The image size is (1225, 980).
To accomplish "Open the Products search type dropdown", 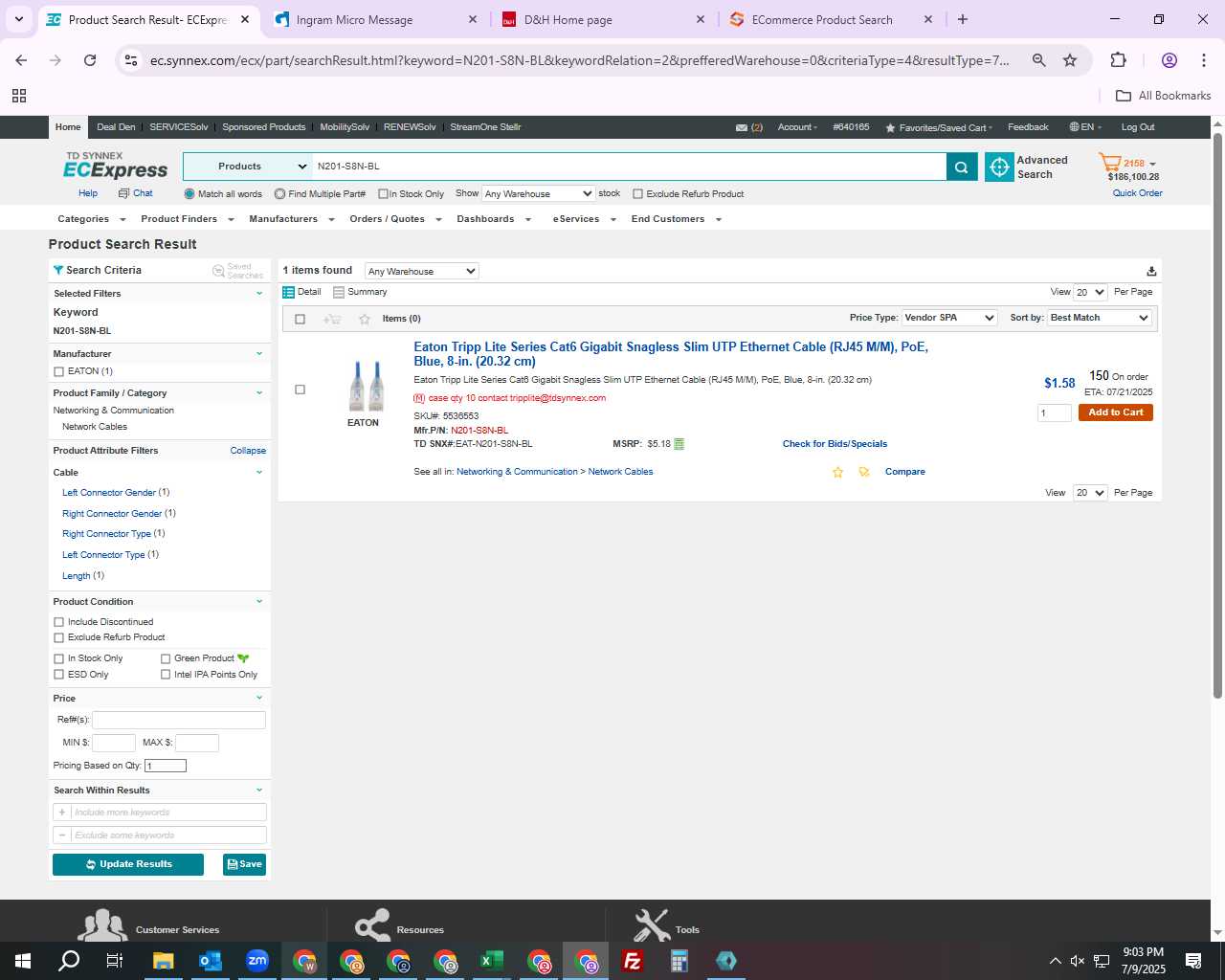I will (x=248, y=167).
